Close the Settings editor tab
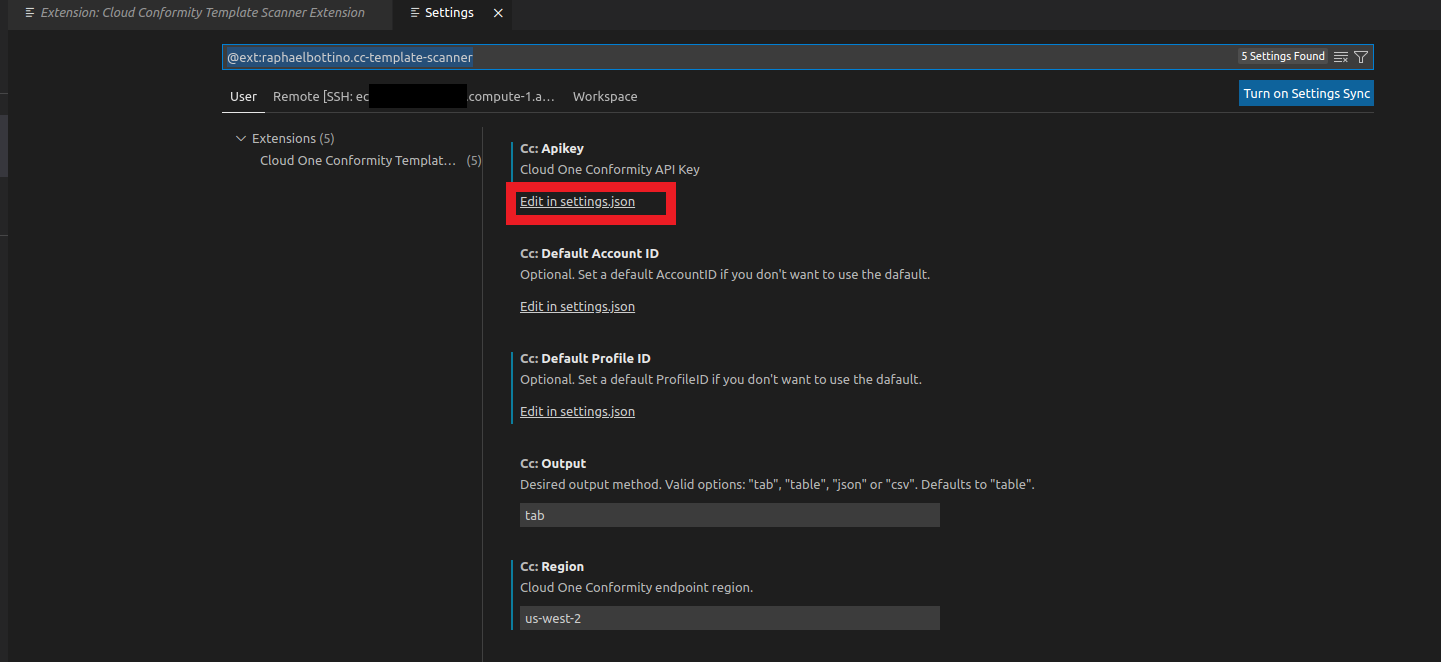The image size is (1441, 662). [x=499, y=13]
